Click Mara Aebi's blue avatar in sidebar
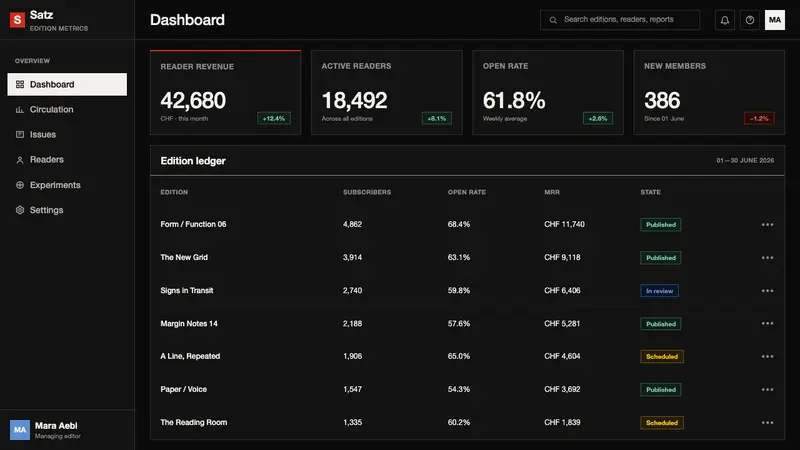This screenshot has width=800, height=450. 20,430
